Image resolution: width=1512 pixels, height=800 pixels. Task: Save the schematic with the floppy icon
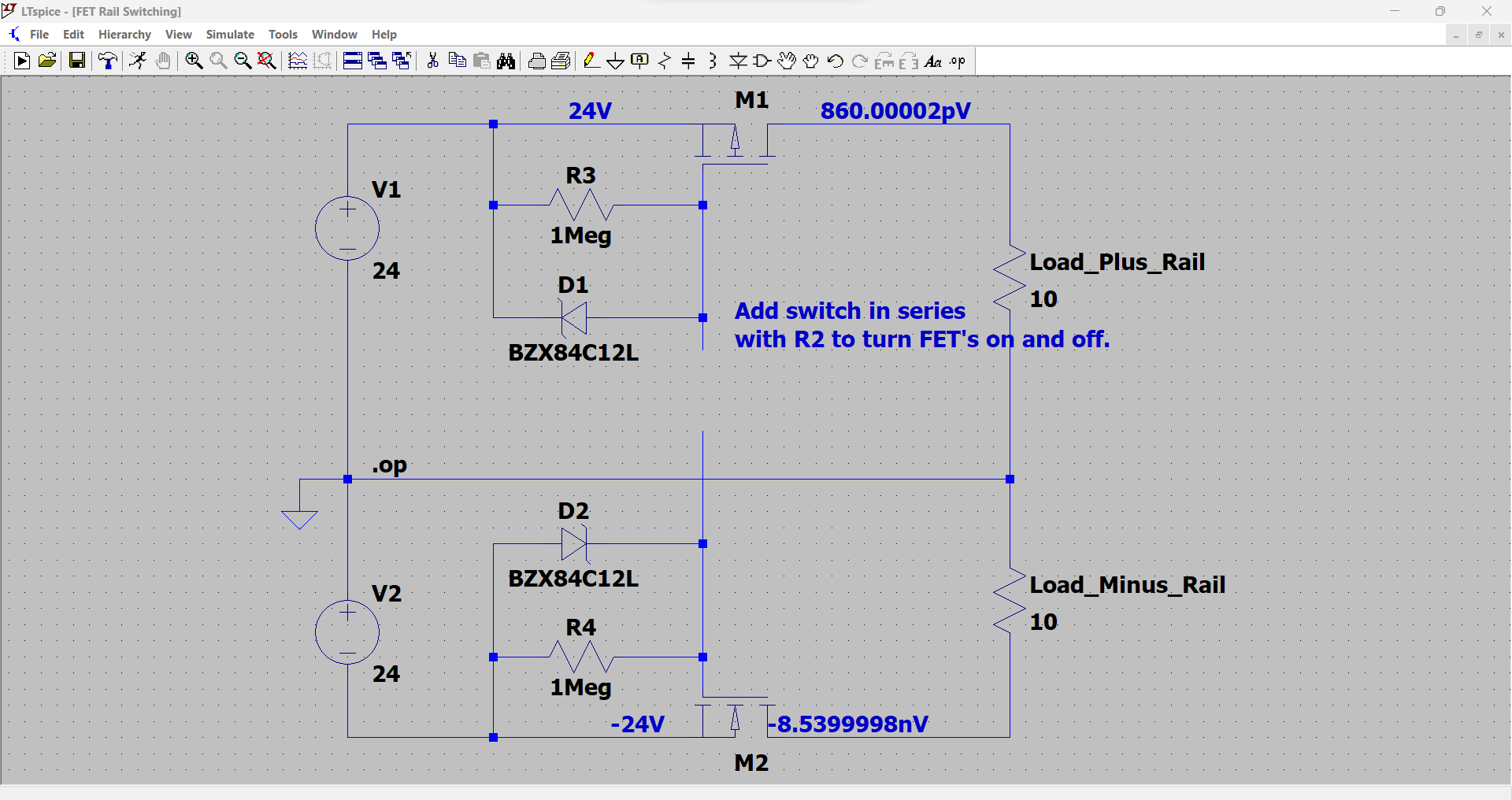(x=76, y=61)
